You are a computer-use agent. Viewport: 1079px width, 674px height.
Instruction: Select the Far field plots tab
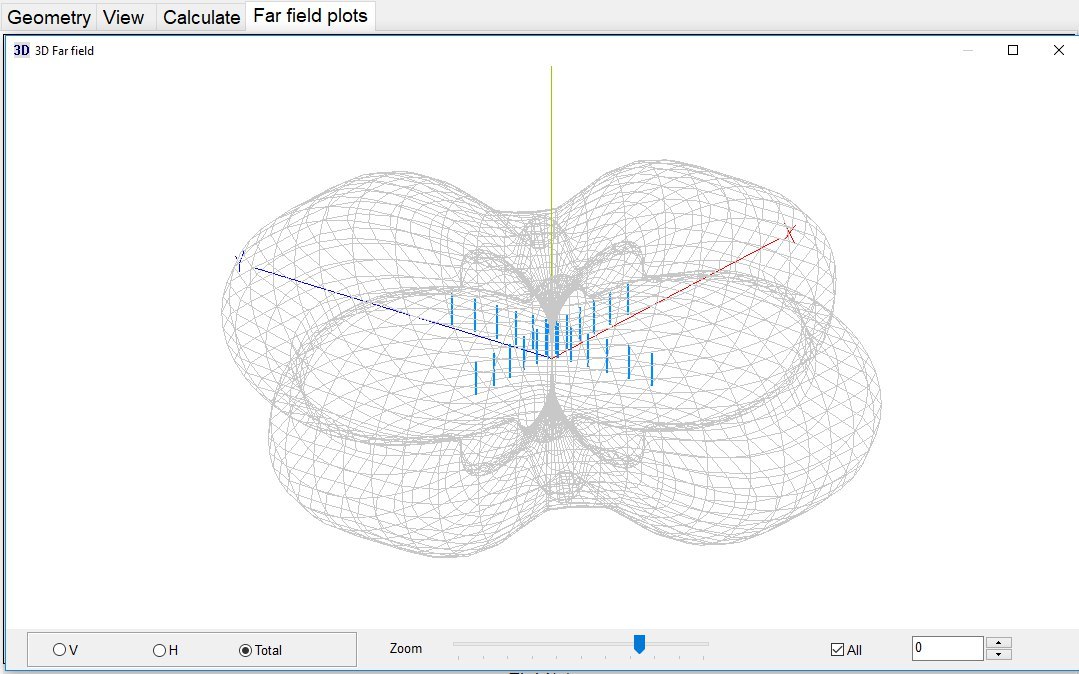click(x=310, y=16)
